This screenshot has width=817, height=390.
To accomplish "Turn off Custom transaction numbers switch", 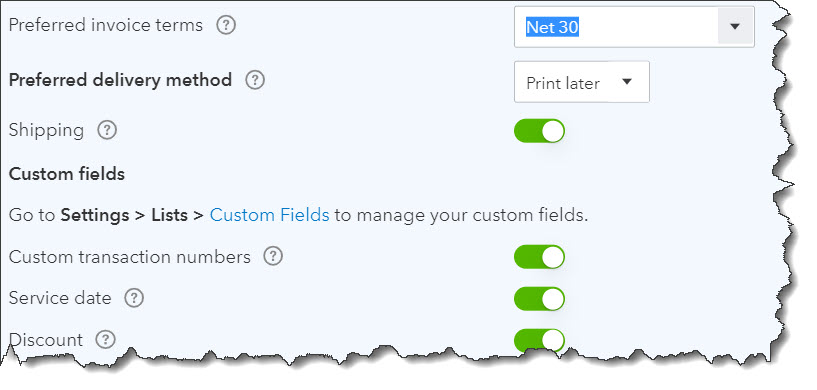I will click(539, 257).
